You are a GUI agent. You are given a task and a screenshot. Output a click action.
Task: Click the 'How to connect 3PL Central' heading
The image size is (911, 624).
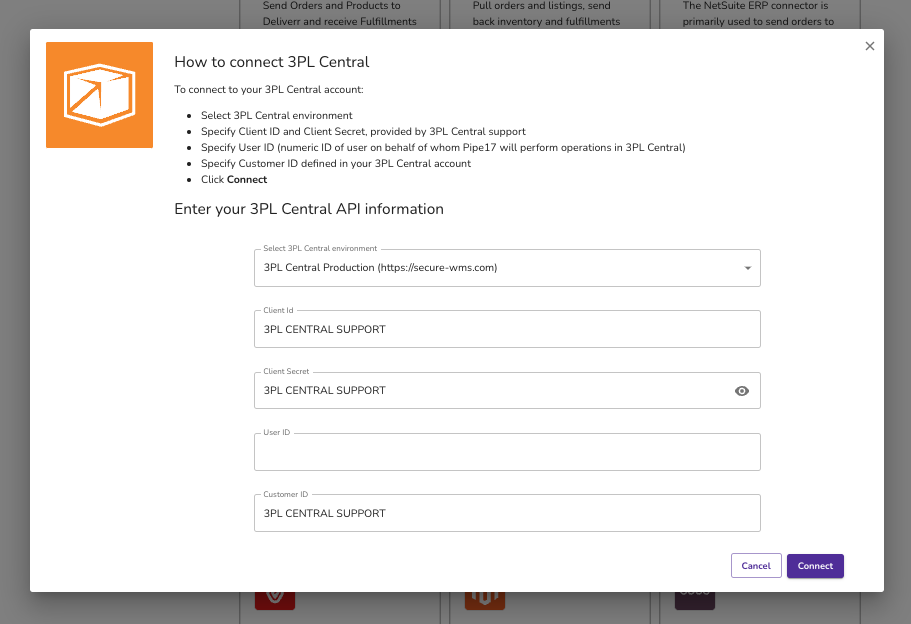click(272, 62)
